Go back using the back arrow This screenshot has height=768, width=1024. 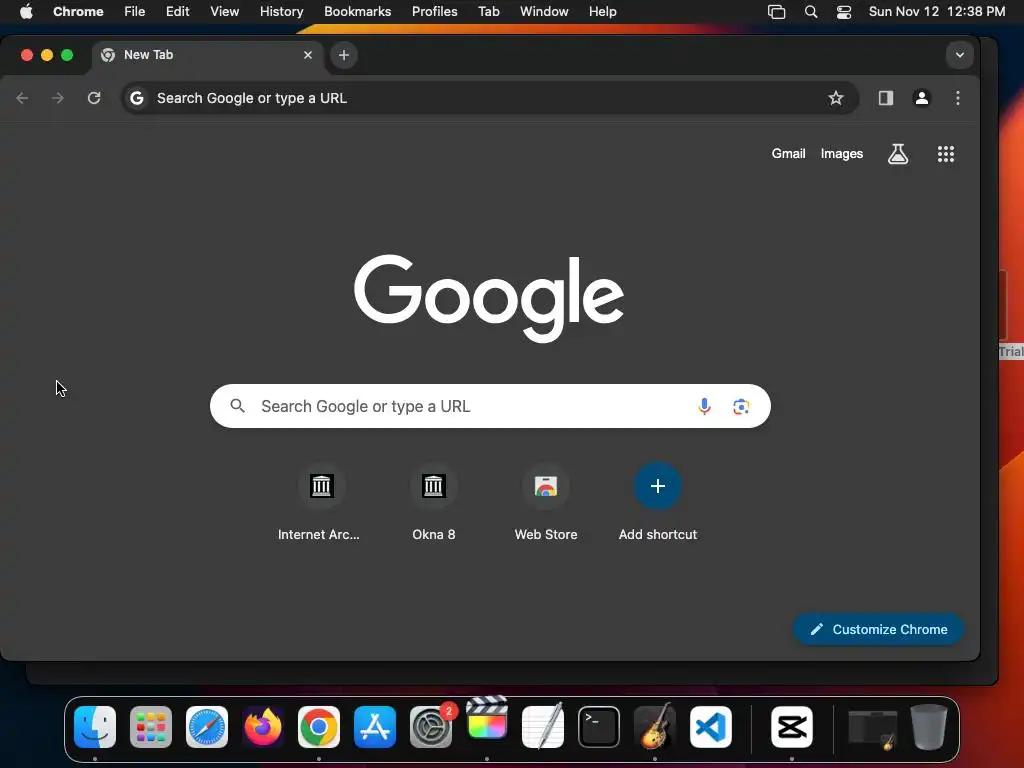pos(22,98)
